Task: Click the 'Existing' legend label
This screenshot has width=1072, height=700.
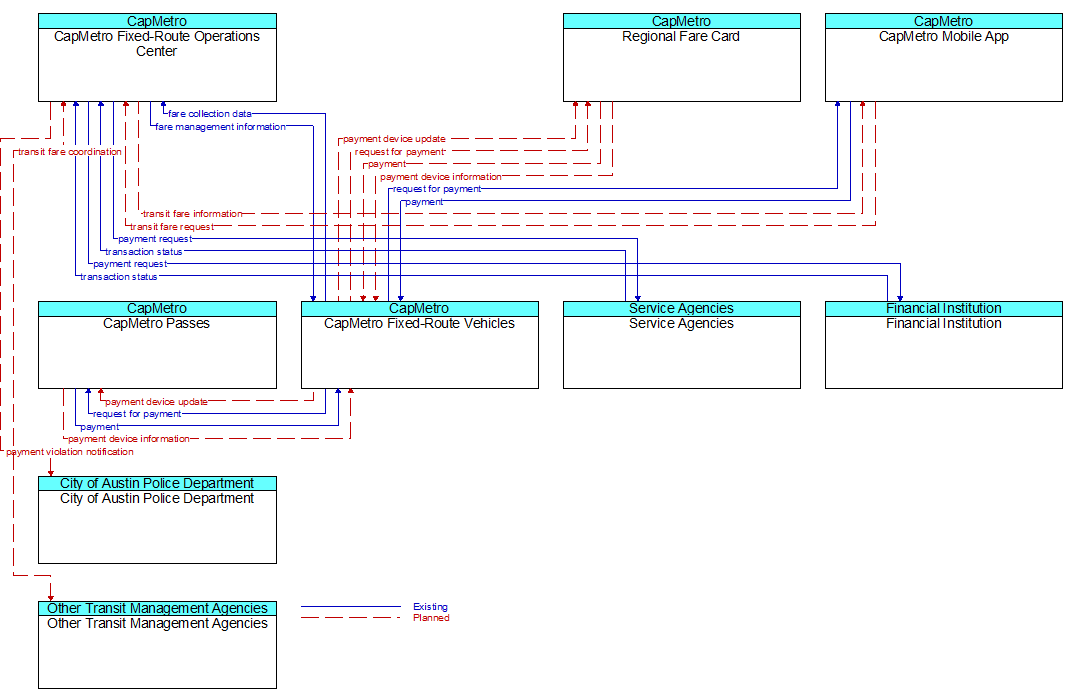Action: [430, 607]
